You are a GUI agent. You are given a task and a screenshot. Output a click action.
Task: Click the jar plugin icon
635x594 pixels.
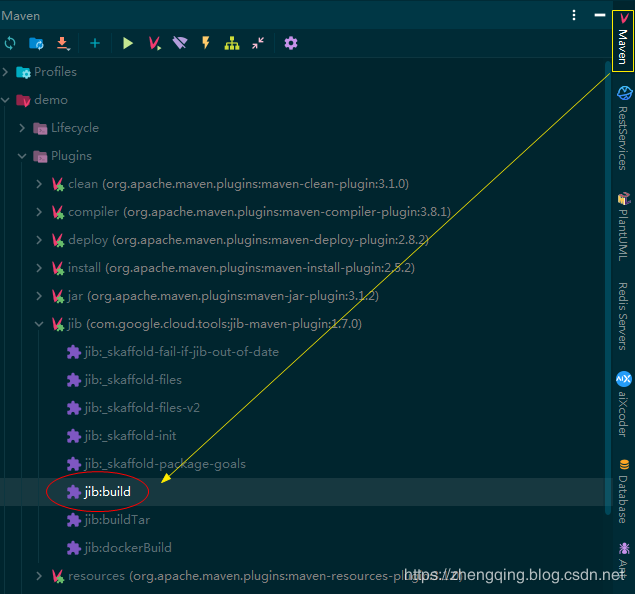(x=58, y=296)
